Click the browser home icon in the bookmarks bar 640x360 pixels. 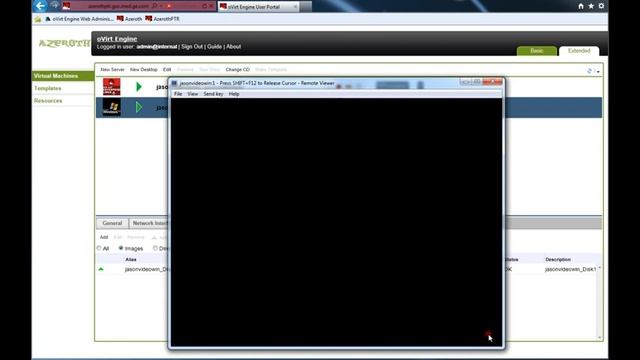coord(38,19)
